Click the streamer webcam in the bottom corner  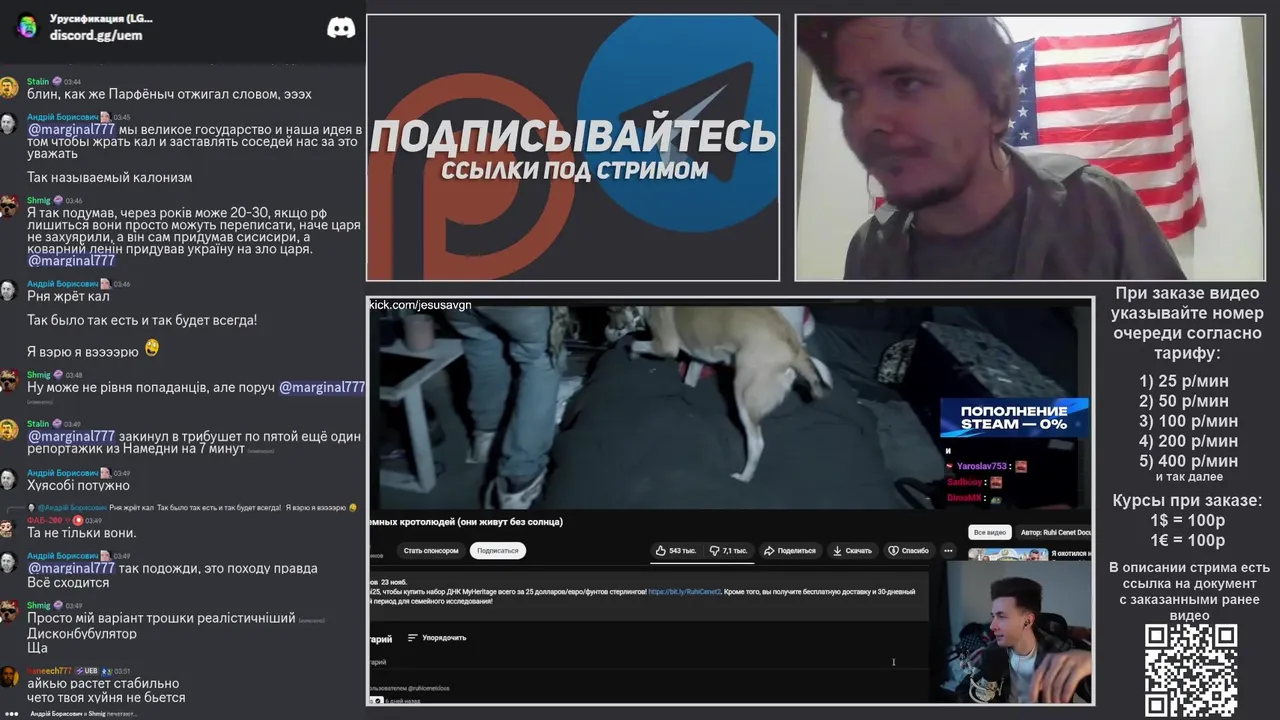(x=1018, y=631)
